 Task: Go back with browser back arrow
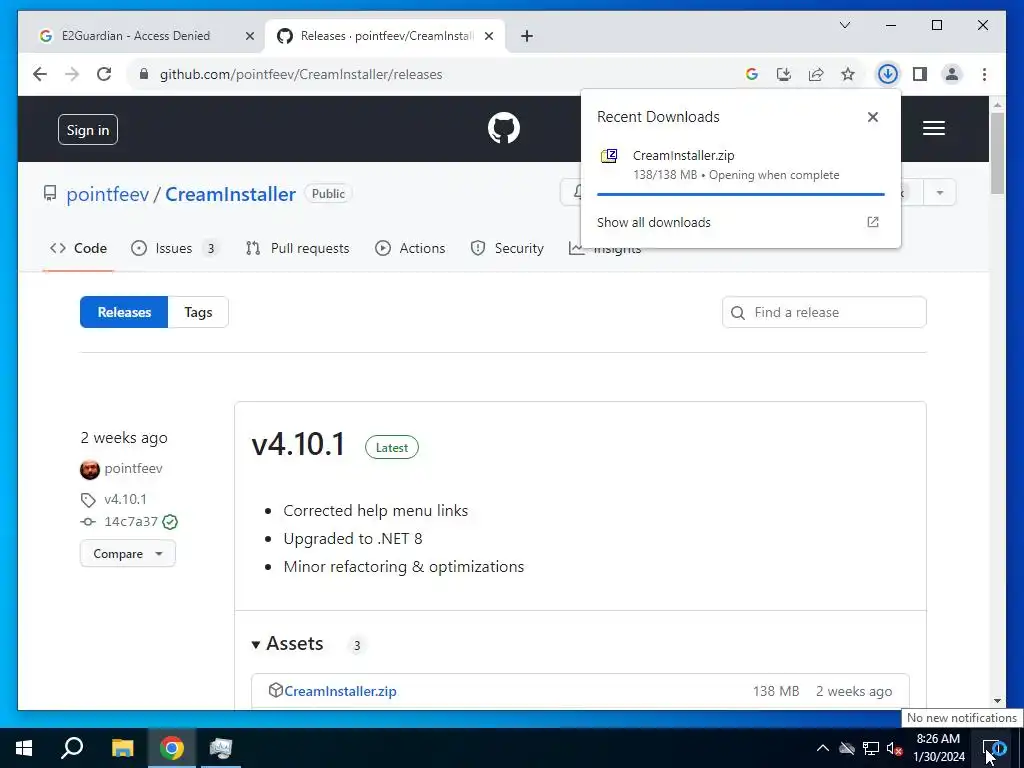40,74
